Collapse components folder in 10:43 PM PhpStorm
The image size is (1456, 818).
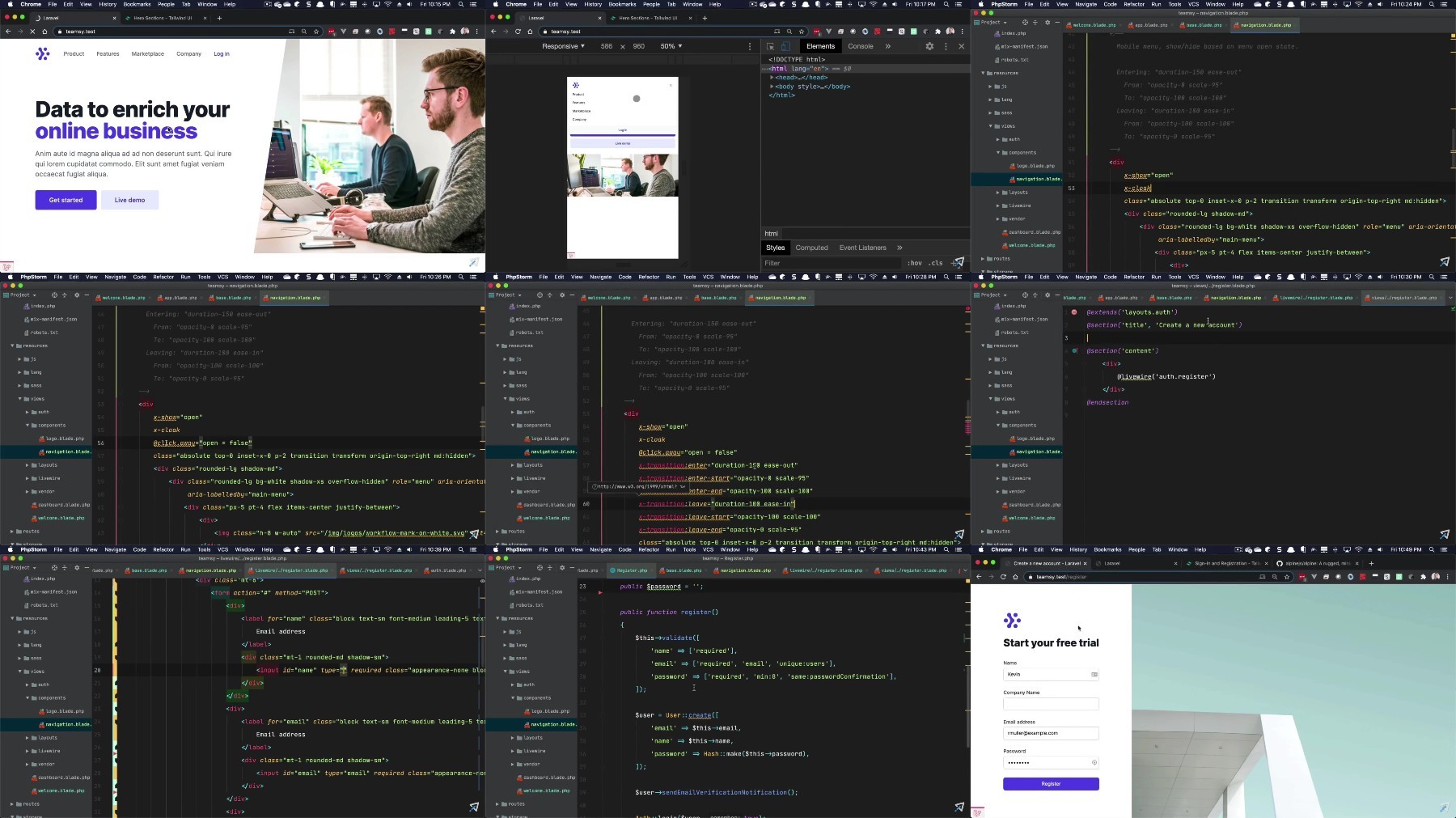pyautogui.click(x=513, y=697)
